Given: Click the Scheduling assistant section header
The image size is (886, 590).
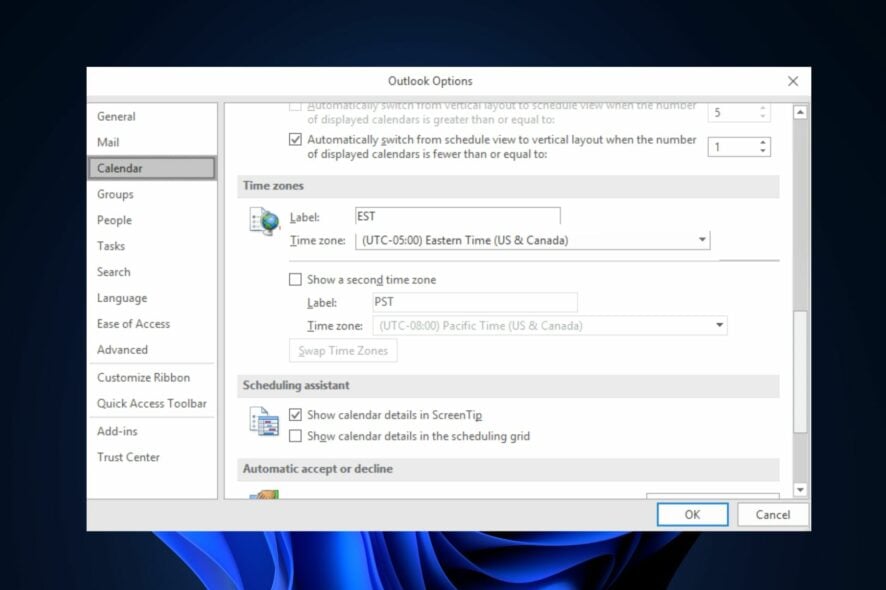Looking at the screenshot, I should pos(508,385).
